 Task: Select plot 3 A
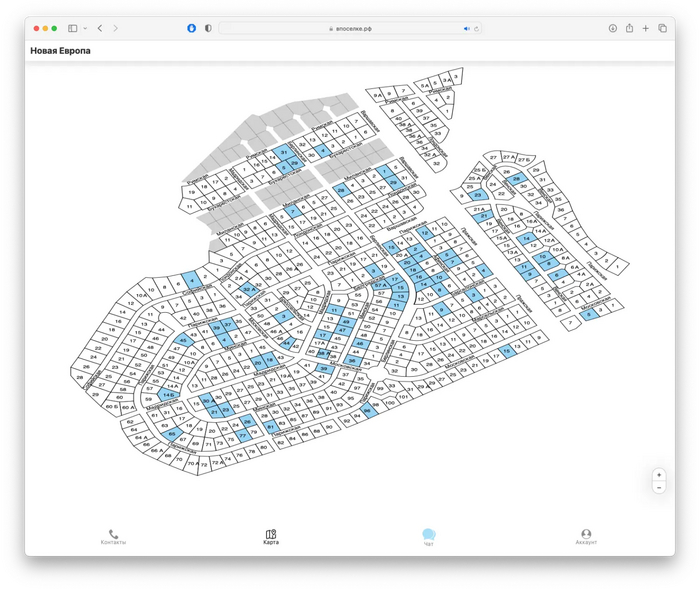pos(446,79)
